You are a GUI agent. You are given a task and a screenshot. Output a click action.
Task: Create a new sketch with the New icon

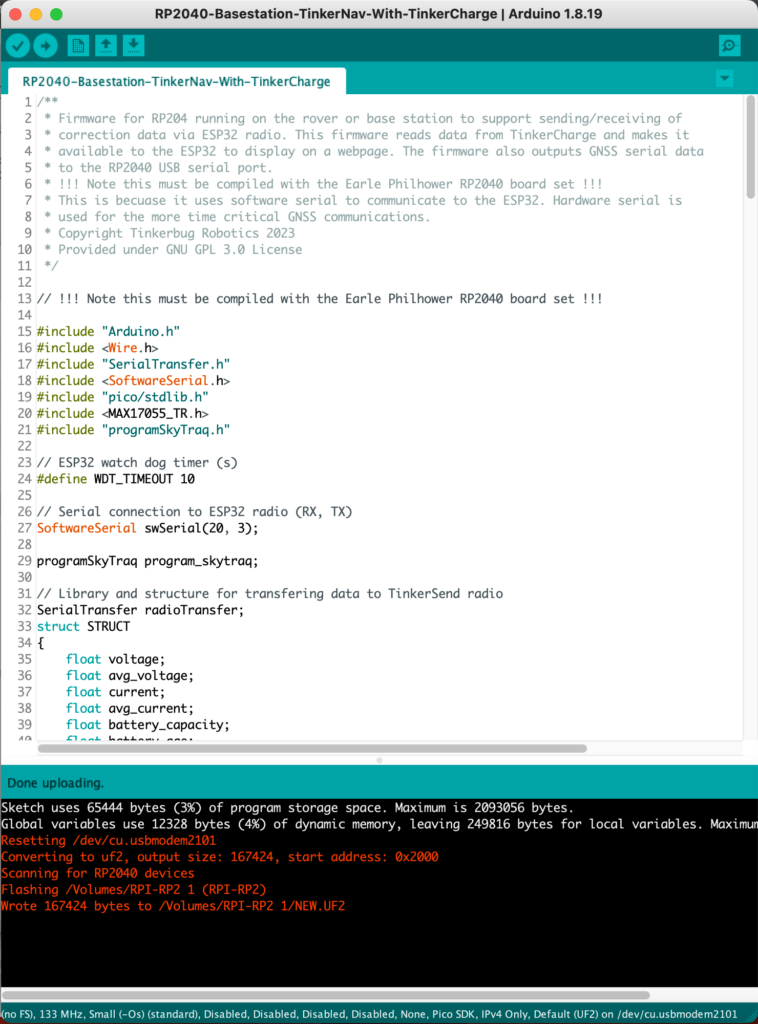coord(78,46)
